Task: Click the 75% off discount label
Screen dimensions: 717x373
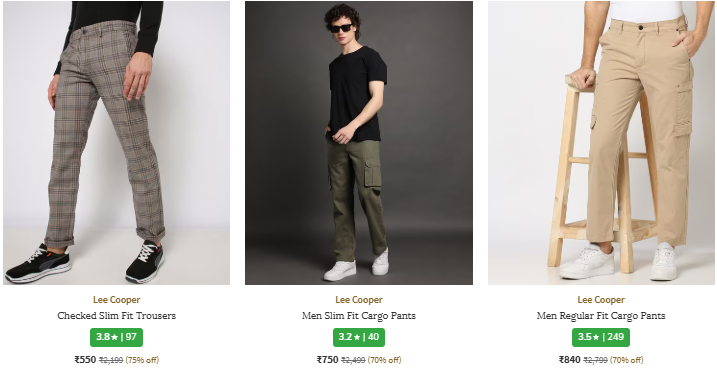Action: [142, 360]
